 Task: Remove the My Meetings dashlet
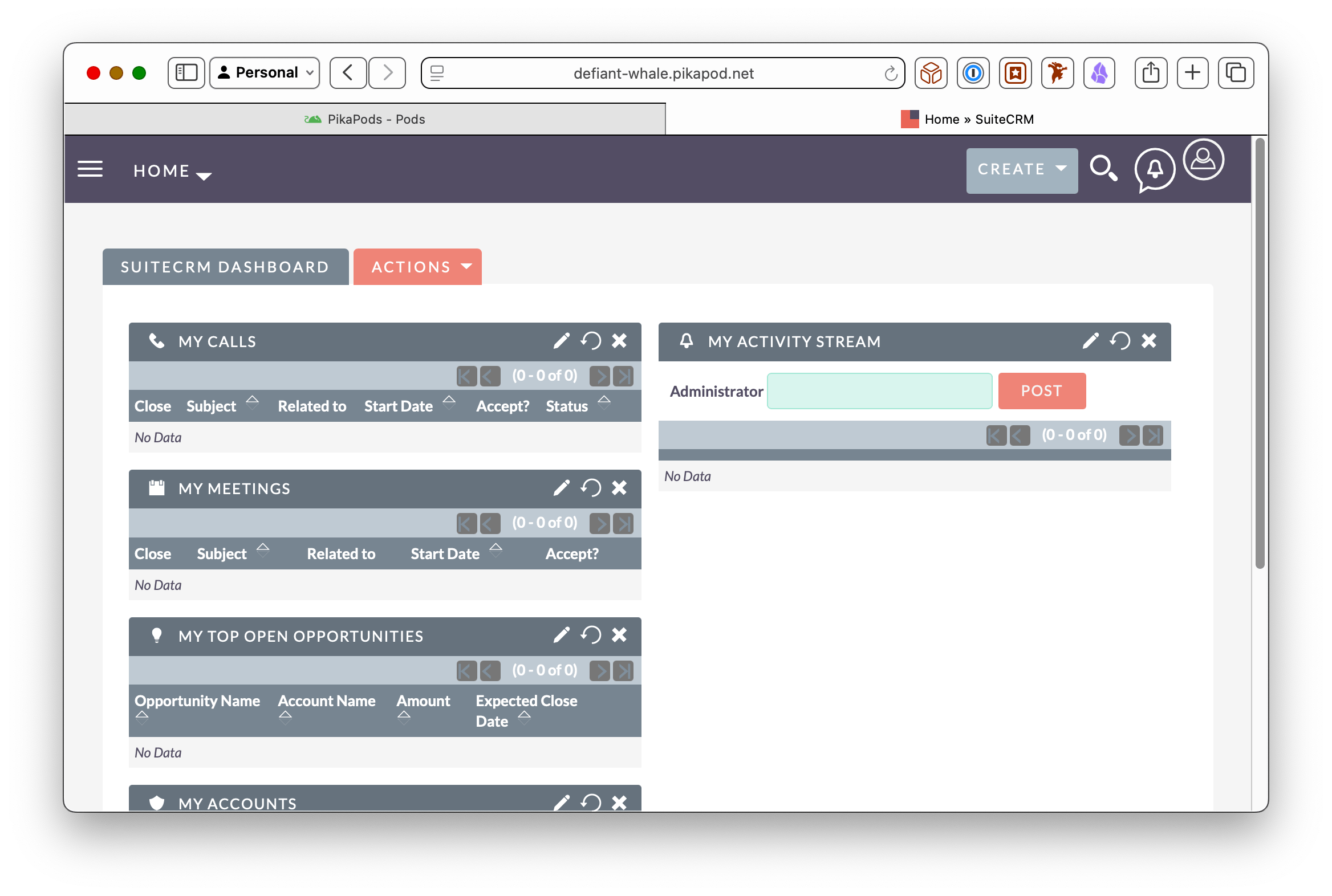619,488
